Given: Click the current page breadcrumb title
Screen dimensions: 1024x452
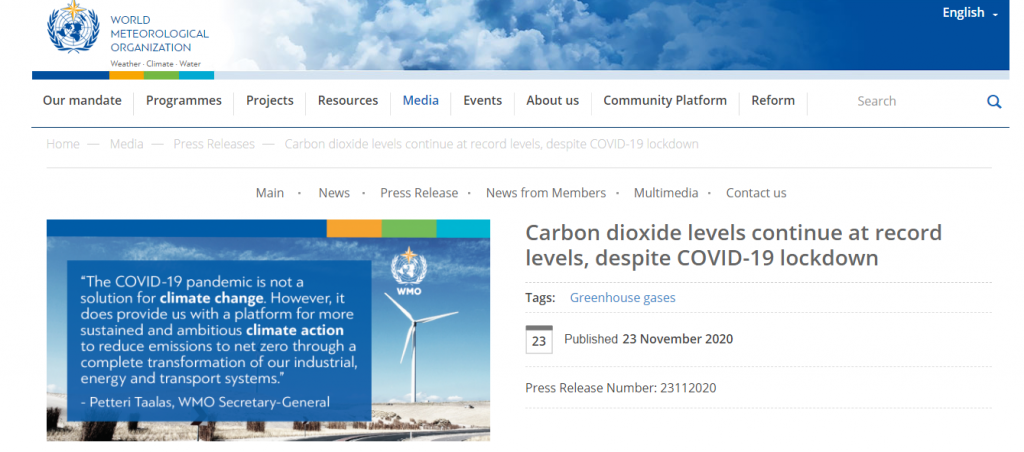Looking at the screenshot, I should click(492, 144).
